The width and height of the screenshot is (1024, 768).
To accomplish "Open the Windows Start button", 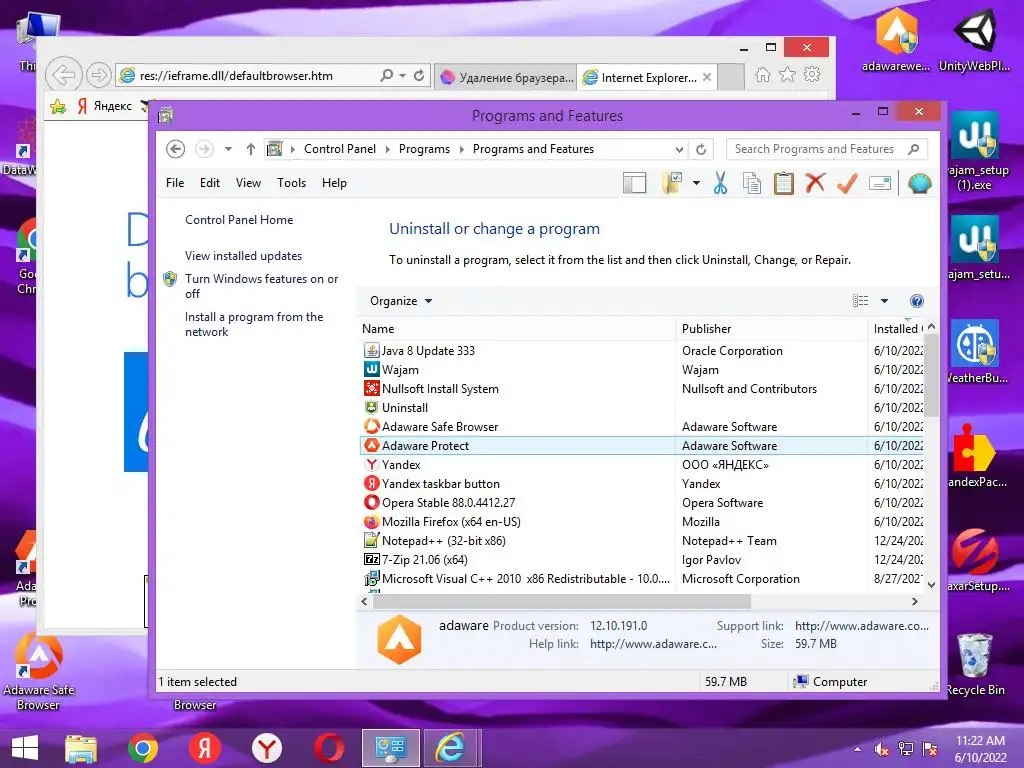I will 25,748.
